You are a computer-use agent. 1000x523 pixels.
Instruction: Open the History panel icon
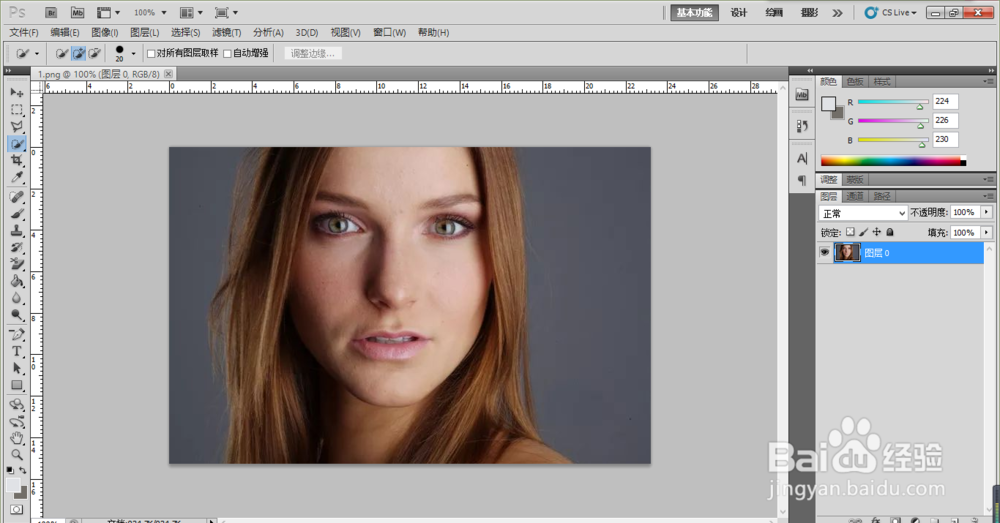click(x=802, y=126)
